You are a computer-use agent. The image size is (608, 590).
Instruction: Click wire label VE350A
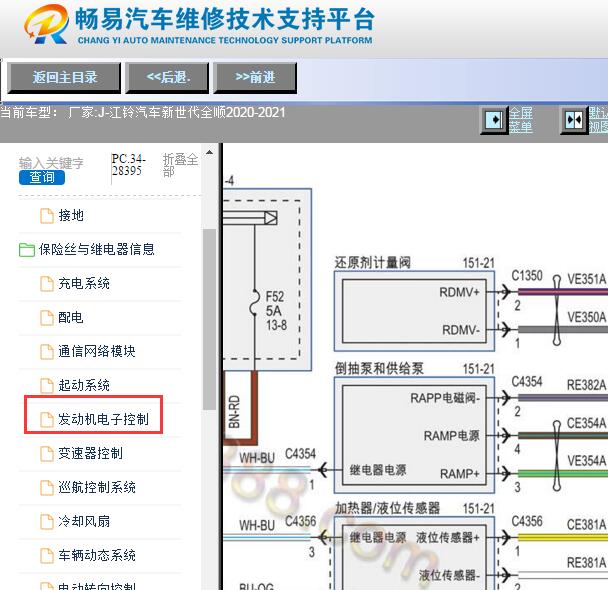tap(586, 317)
